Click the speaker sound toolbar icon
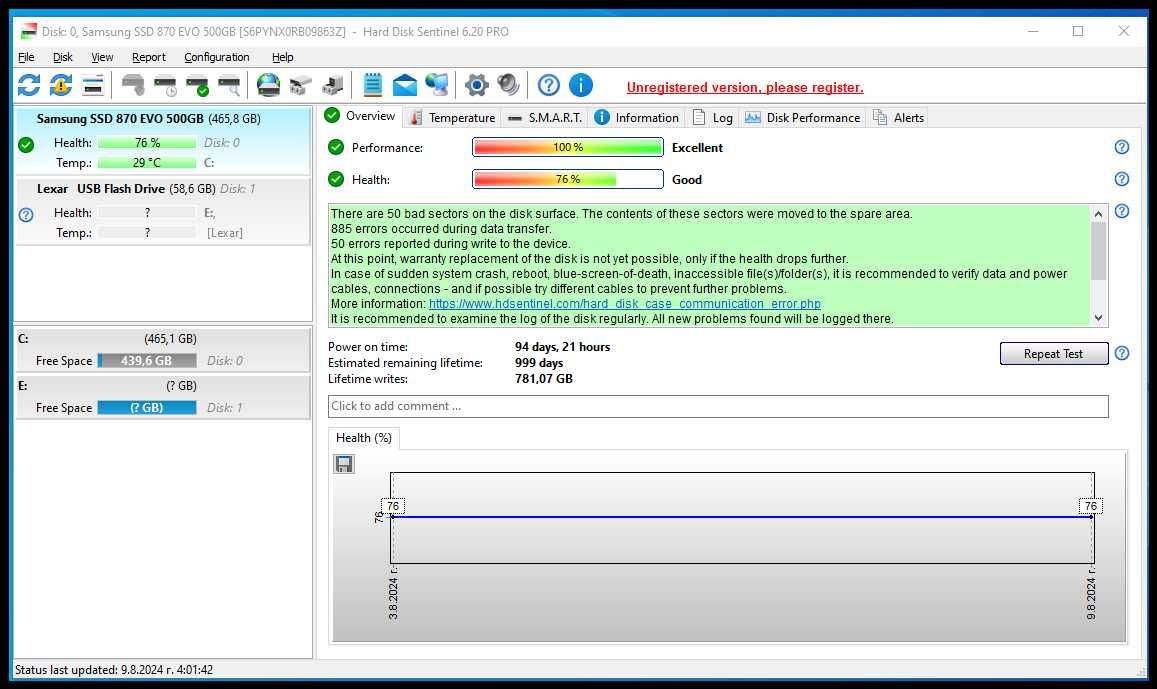 click(x=508, y=86)
